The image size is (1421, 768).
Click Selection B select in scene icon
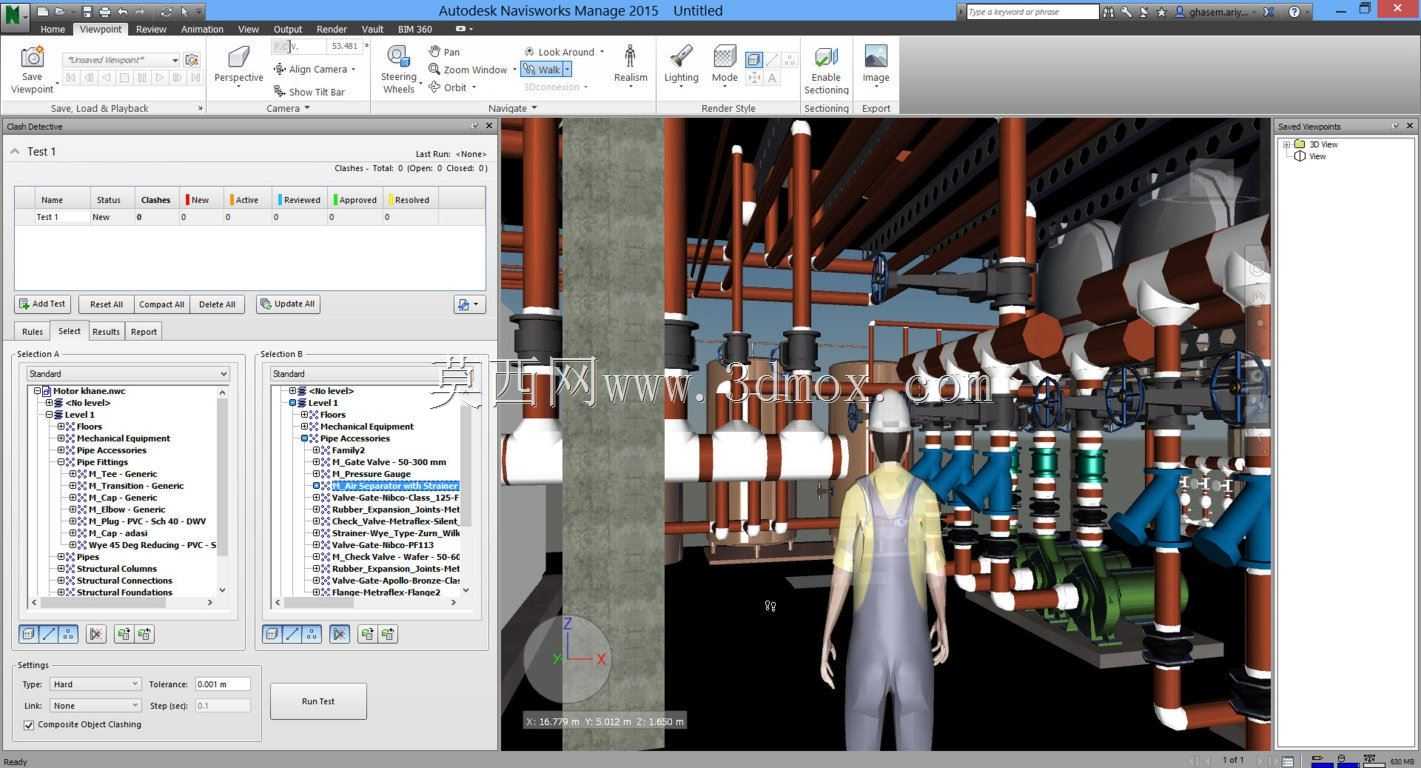(388, 634)
